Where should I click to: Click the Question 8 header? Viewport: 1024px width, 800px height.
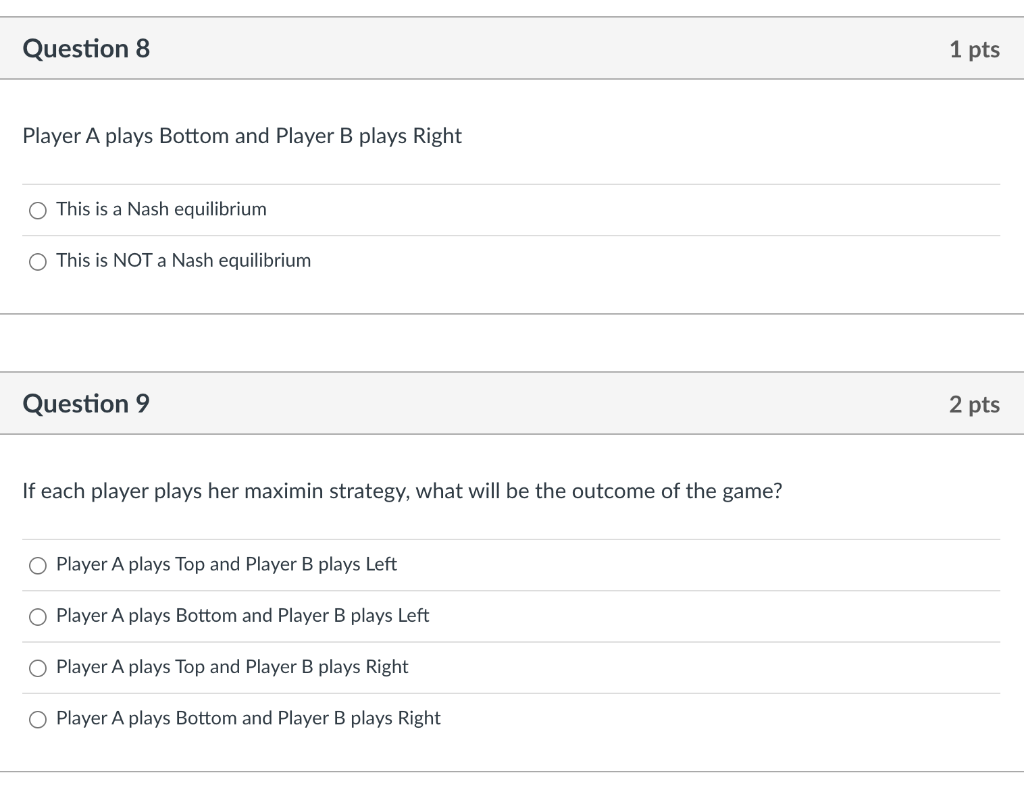87,48
